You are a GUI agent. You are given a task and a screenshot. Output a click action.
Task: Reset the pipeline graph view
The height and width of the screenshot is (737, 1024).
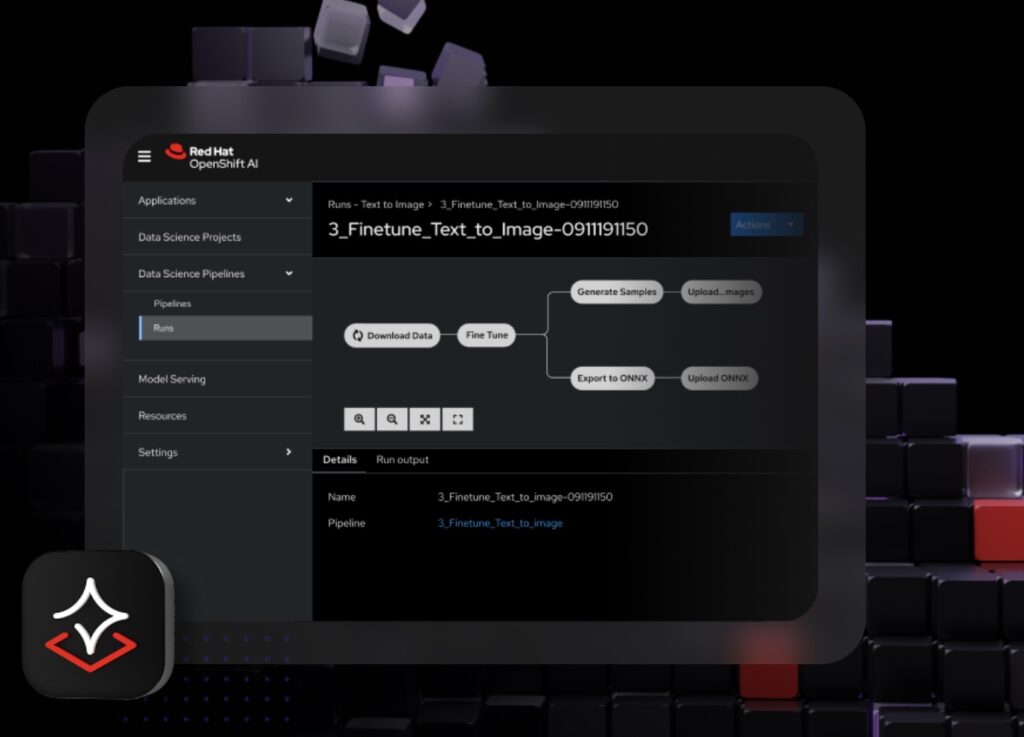click(x=458, y=420)
